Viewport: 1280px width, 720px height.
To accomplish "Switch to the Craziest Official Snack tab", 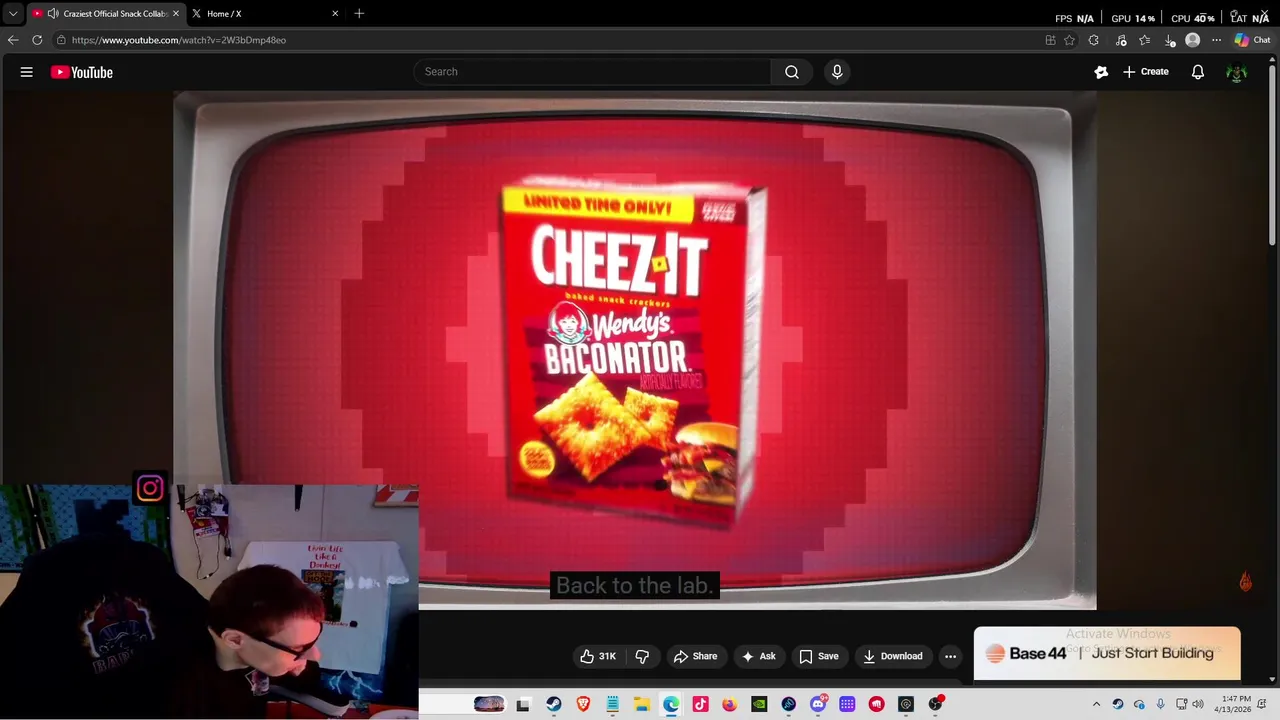I will click(108, 14).
